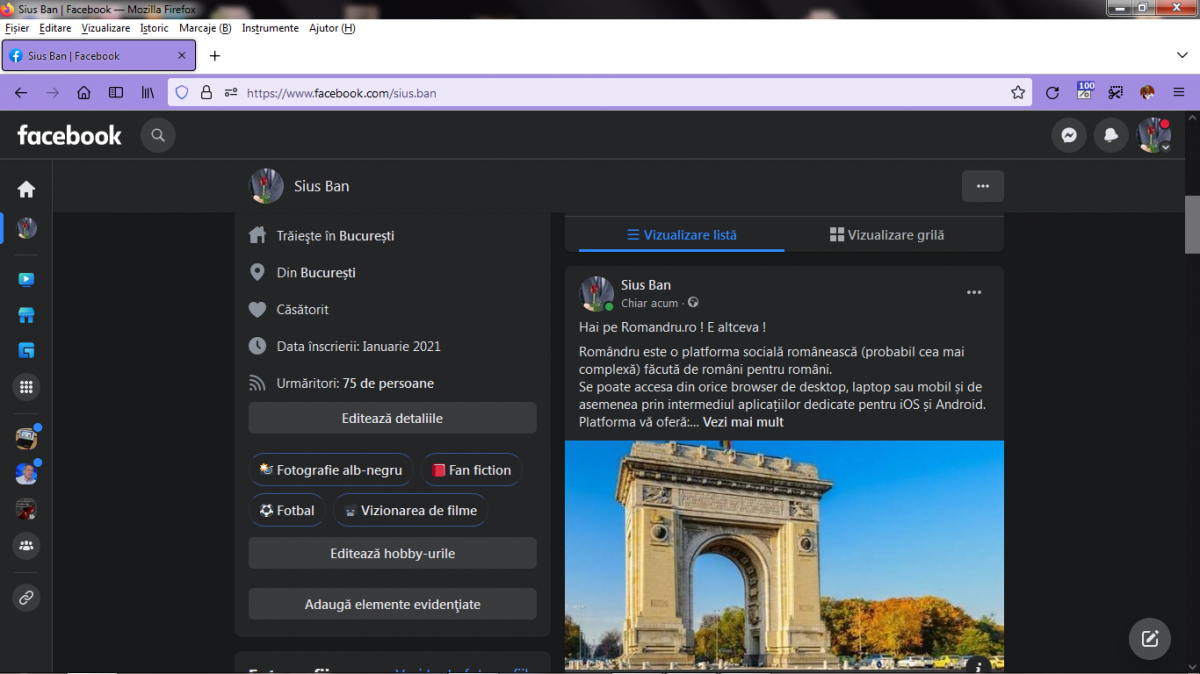The height and width of the screenshot is (674, 1200).
Task: Open the Messenger chat icon
Action: click(1069, 135)
